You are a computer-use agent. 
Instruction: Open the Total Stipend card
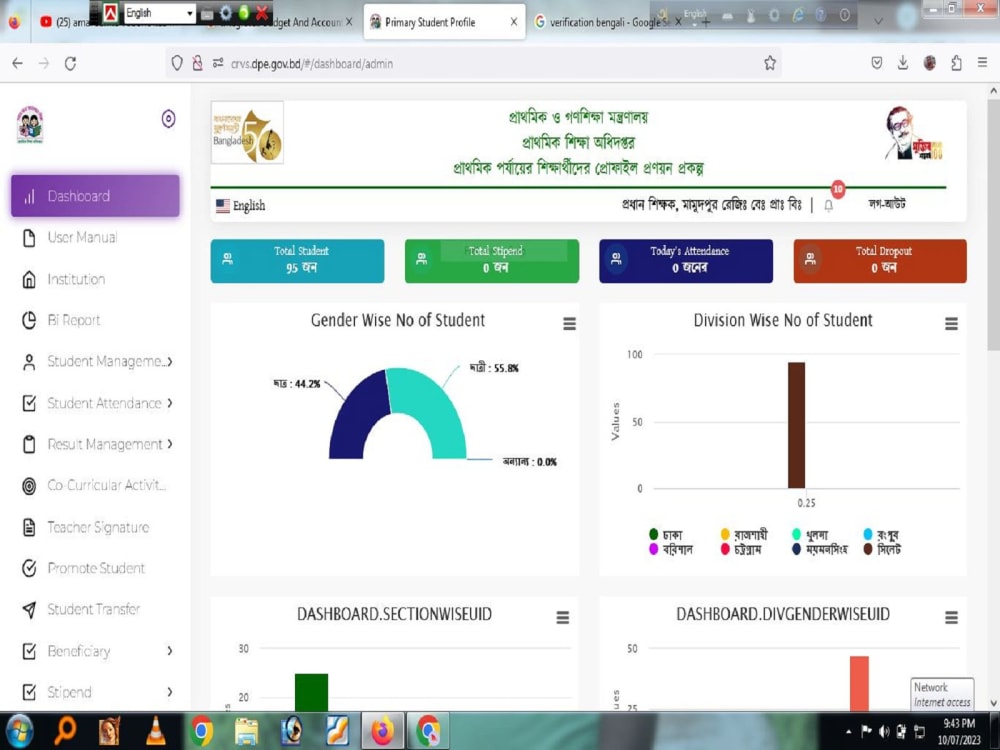(x=492, y=261)
